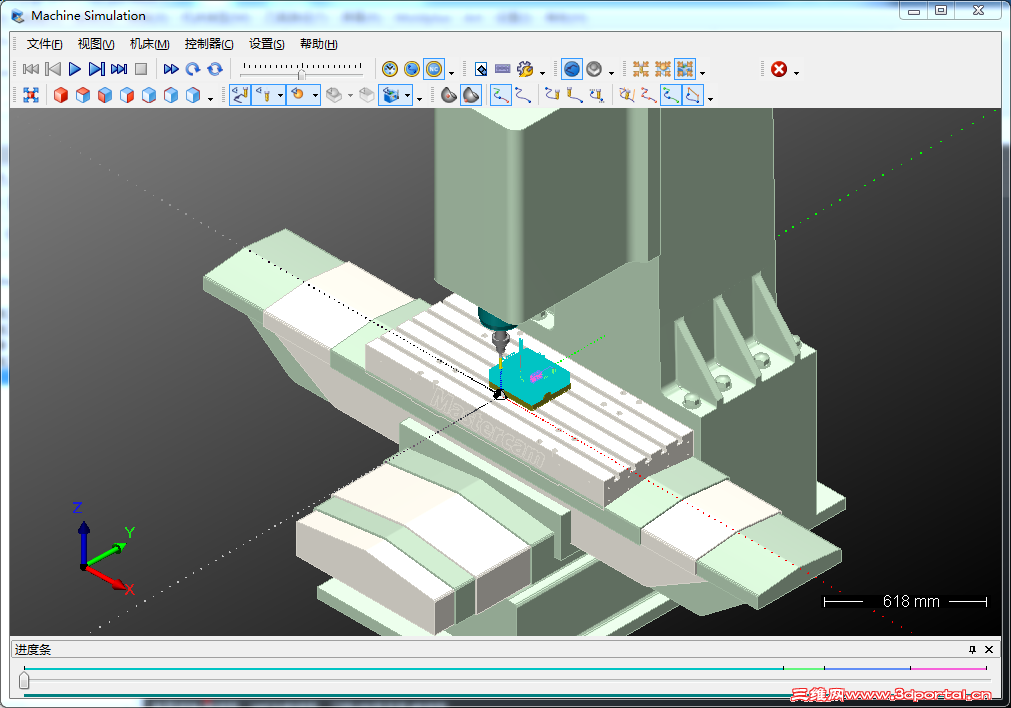
Task: Expand the dropdown beside the red X icon
Action: point(796,72)
